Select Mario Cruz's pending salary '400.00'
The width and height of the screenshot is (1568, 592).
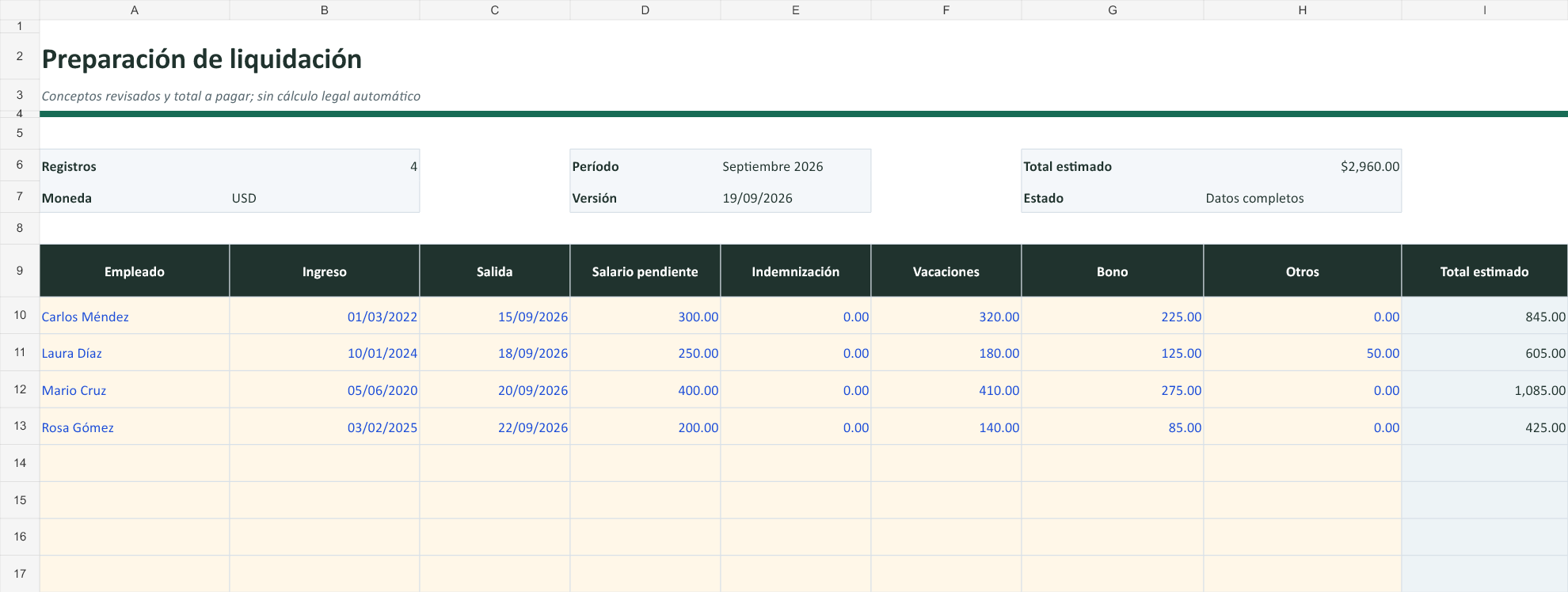[x=645, y=390]
